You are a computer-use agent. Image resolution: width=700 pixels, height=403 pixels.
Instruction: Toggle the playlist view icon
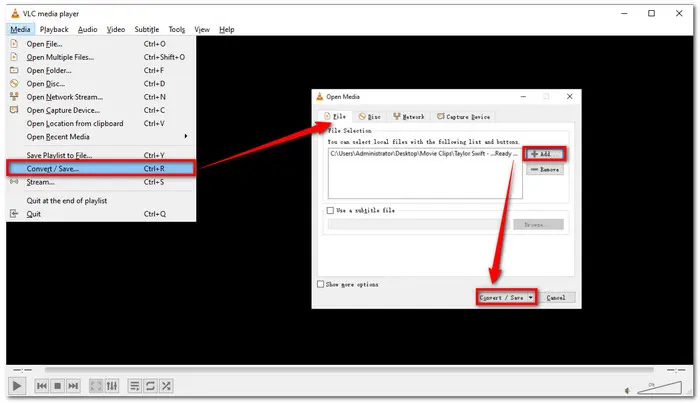point(134,386)
